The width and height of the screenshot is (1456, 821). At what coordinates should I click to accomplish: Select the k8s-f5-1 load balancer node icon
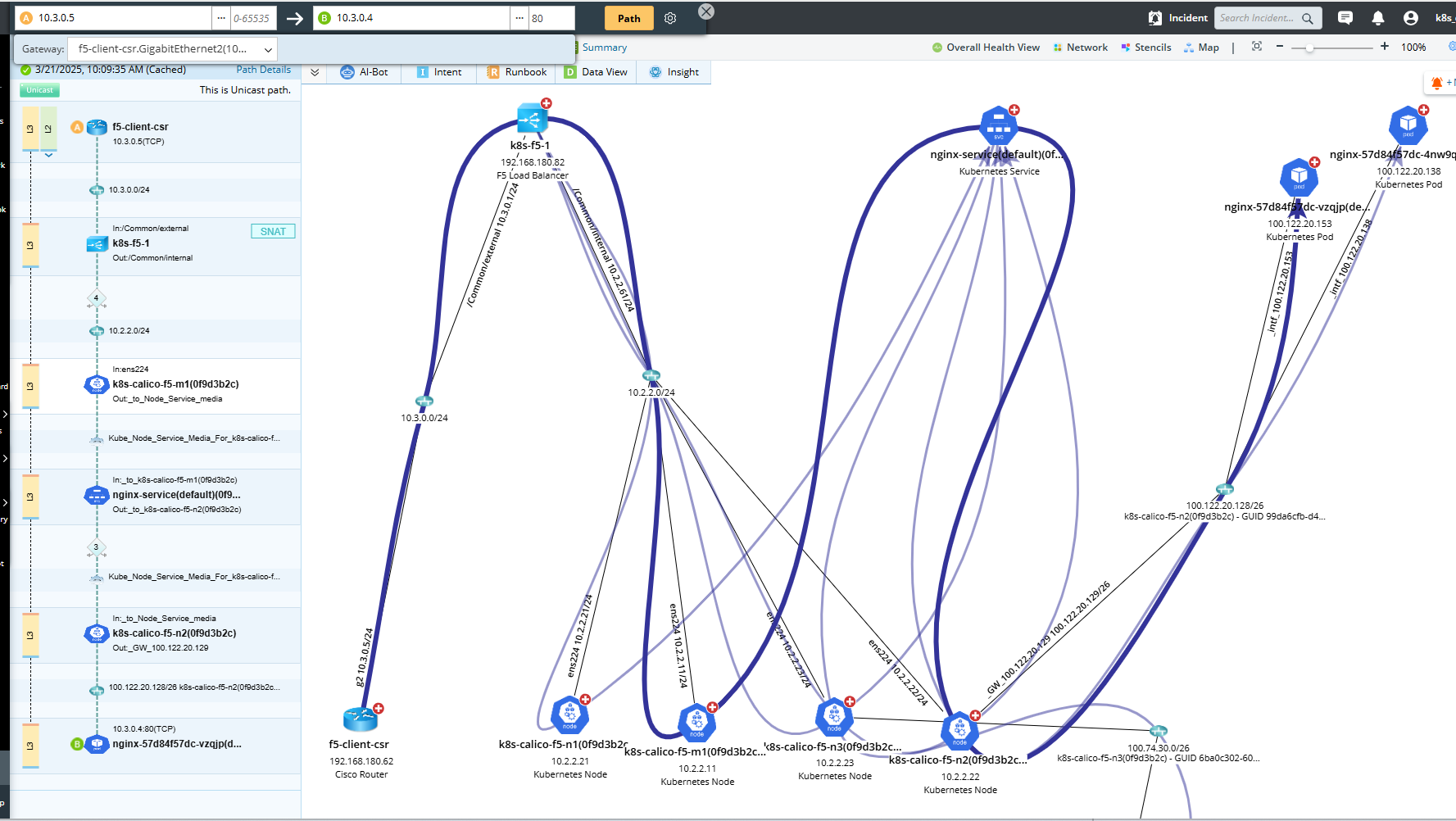coord(532,120)
